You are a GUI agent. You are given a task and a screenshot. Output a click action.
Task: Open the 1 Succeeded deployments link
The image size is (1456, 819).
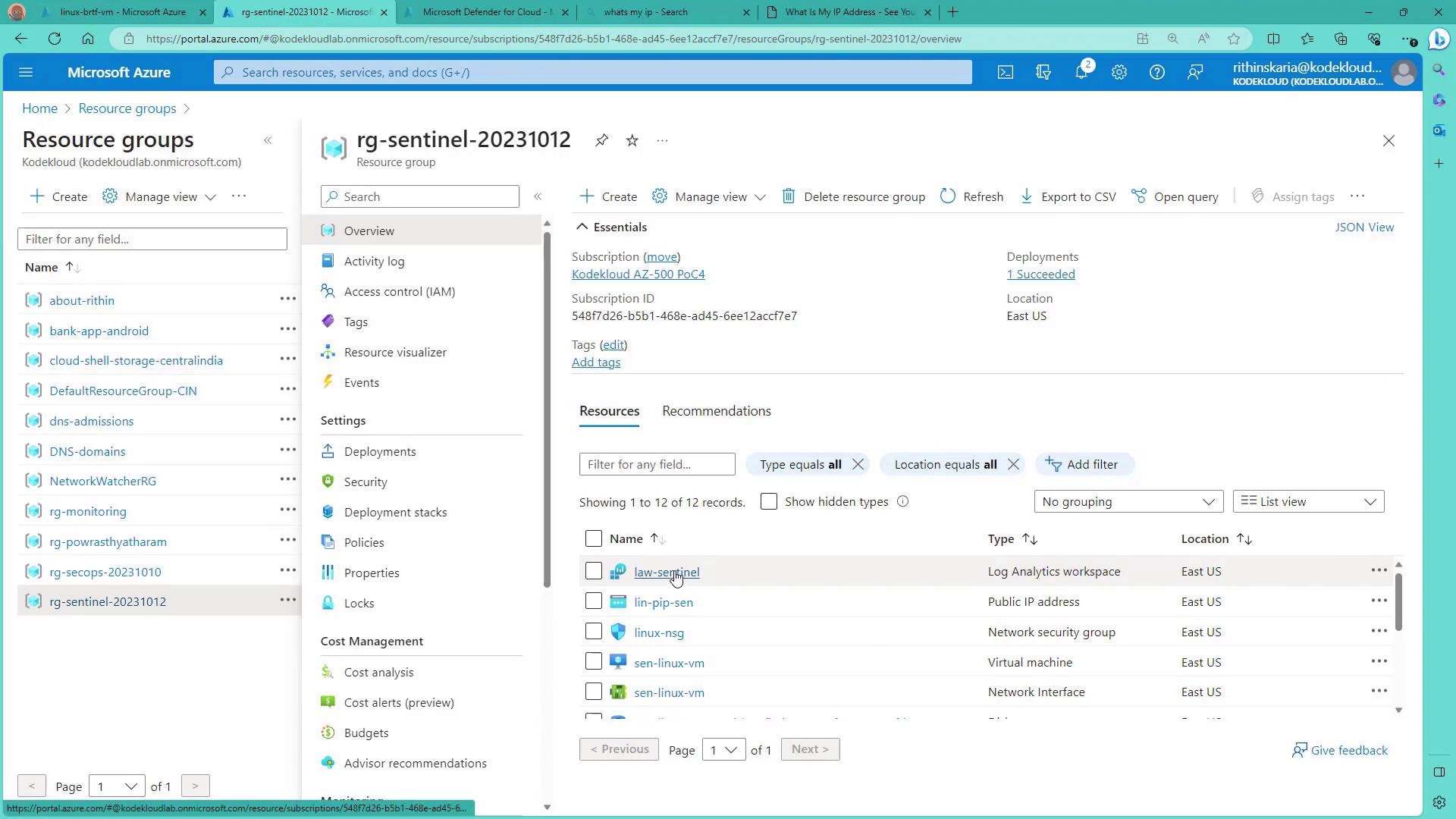coord(1040,275)
